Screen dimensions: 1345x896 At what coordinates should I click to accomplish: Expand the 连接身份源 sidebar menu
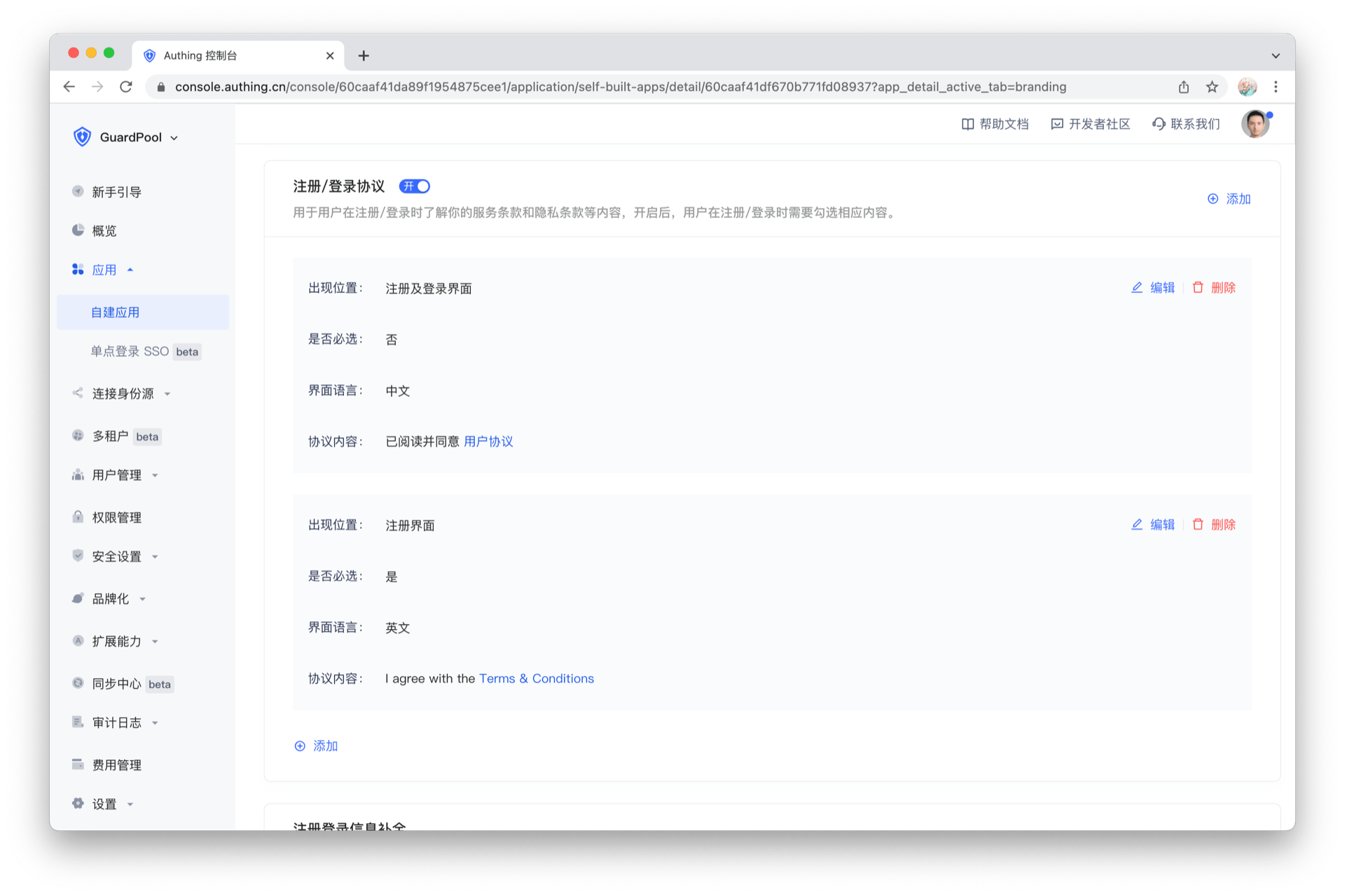coord(123,394)
